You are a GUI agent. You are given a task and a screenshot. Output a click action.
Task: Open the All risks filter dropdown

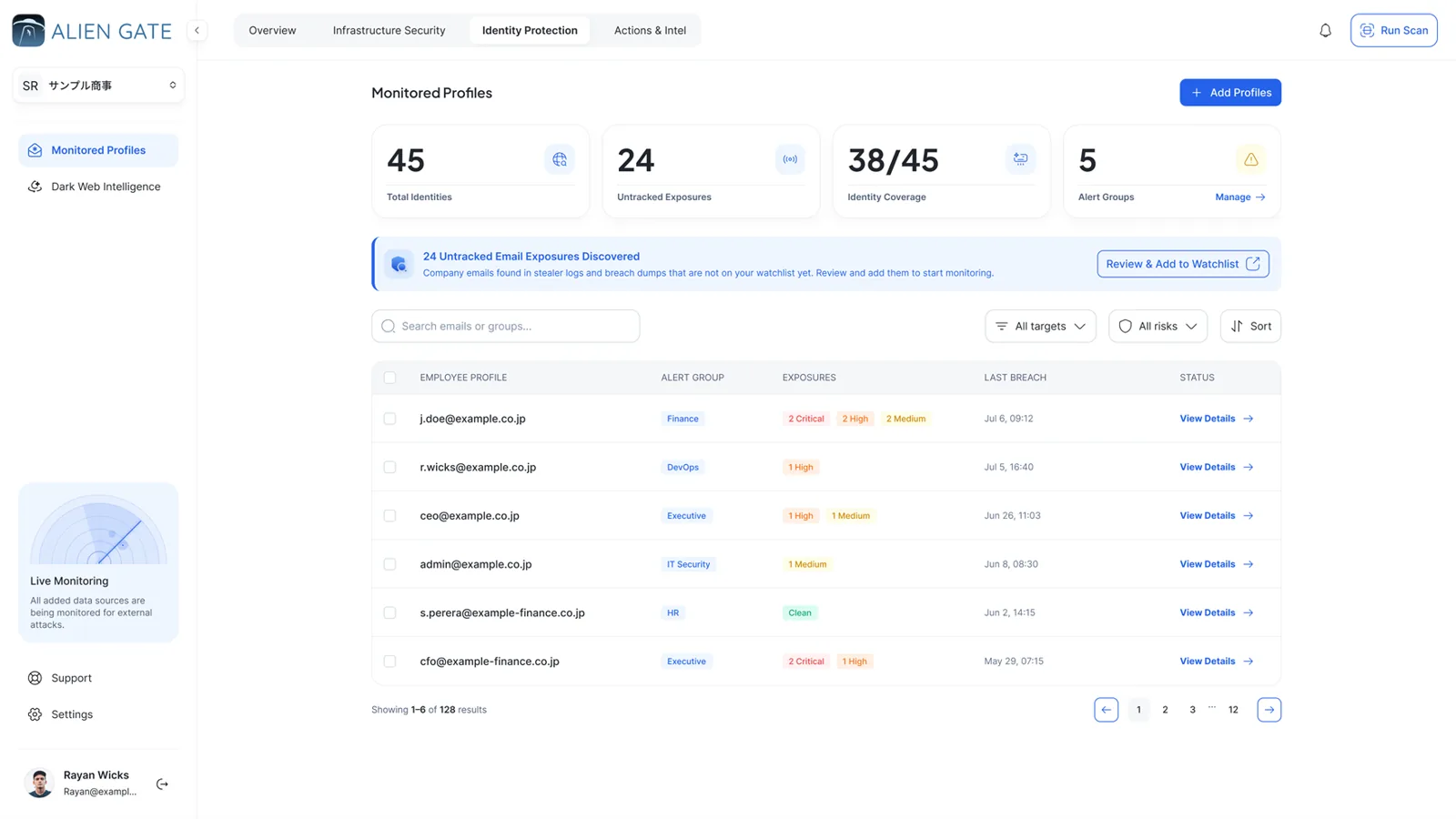[x=1158, y=326]
